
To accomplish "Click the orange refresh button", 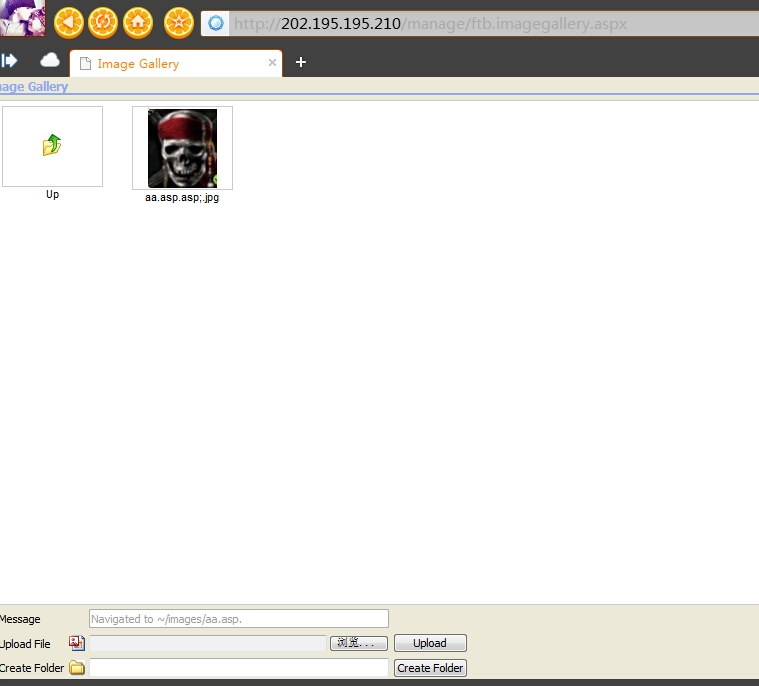I will tap(103, 22).
